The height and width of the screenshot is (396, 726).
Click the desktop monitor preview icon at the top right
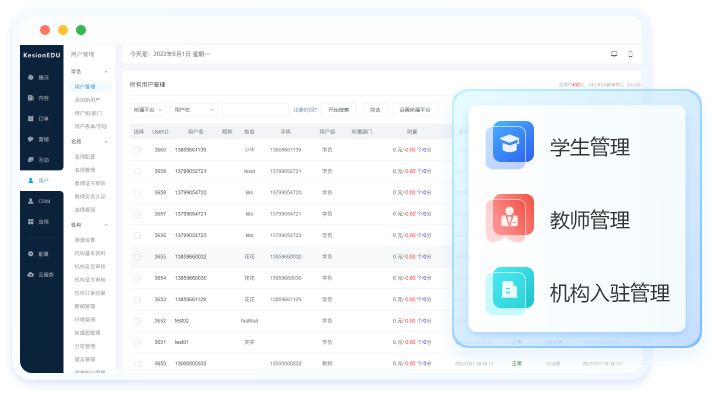click(614, 54)
